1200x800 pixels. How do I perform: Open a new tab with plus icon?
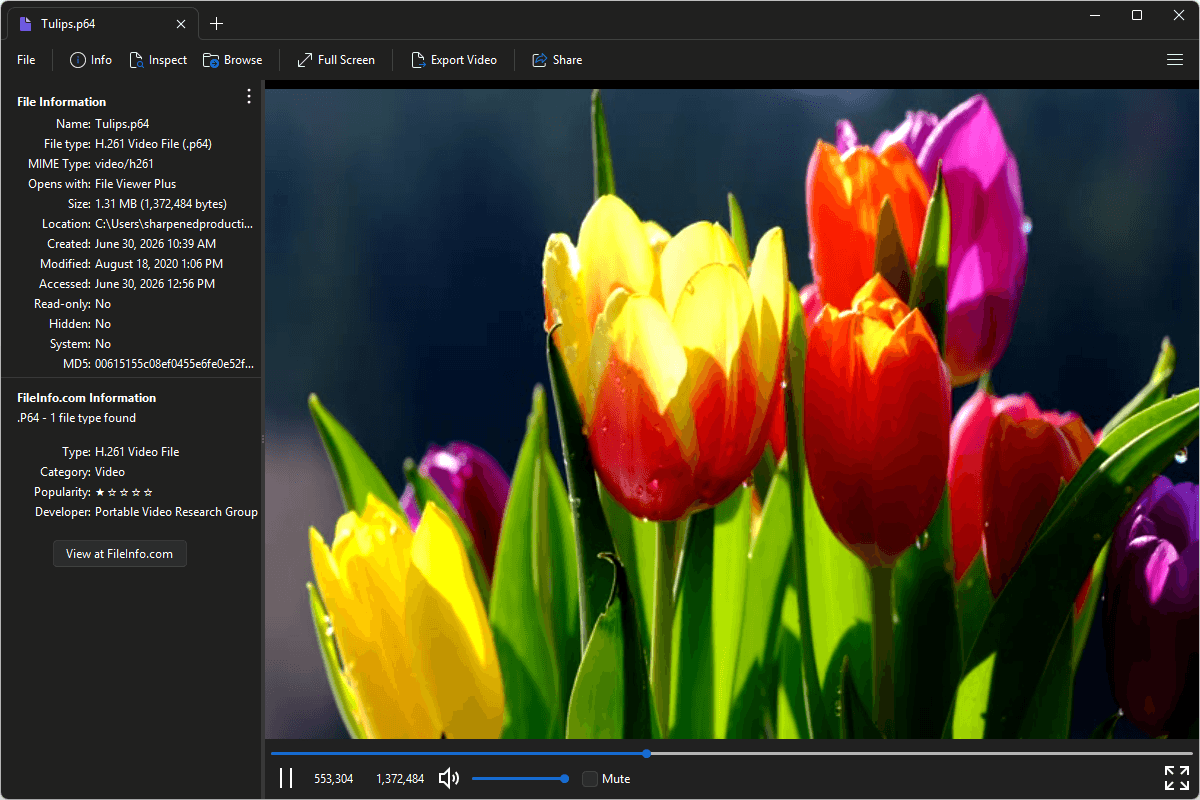tap(217, 24)
